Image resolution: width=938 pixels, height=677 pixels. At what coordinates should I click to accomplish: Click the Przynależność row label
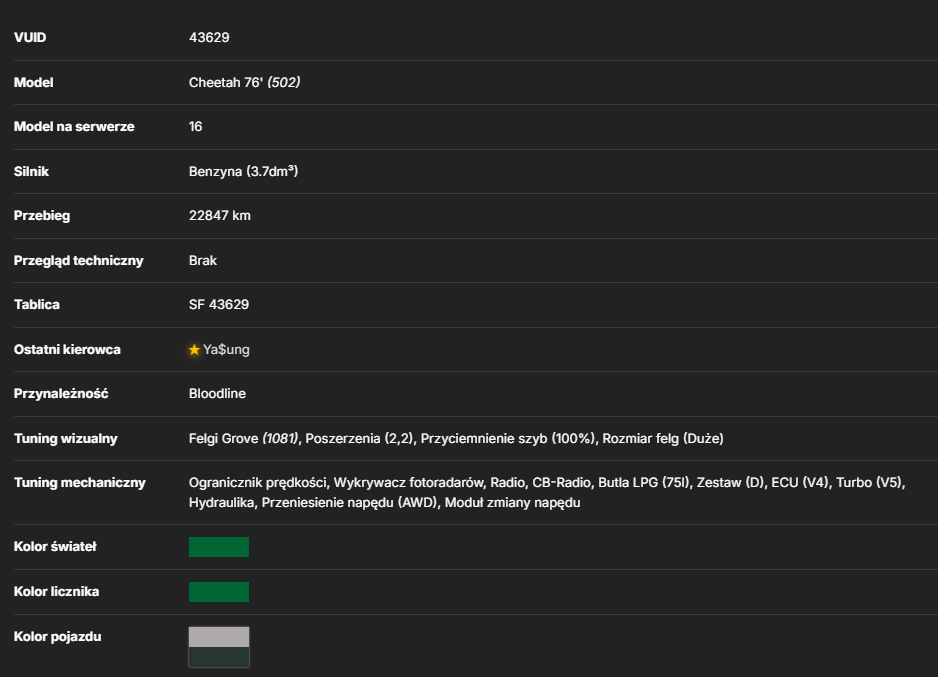click(x=61, y=394)
